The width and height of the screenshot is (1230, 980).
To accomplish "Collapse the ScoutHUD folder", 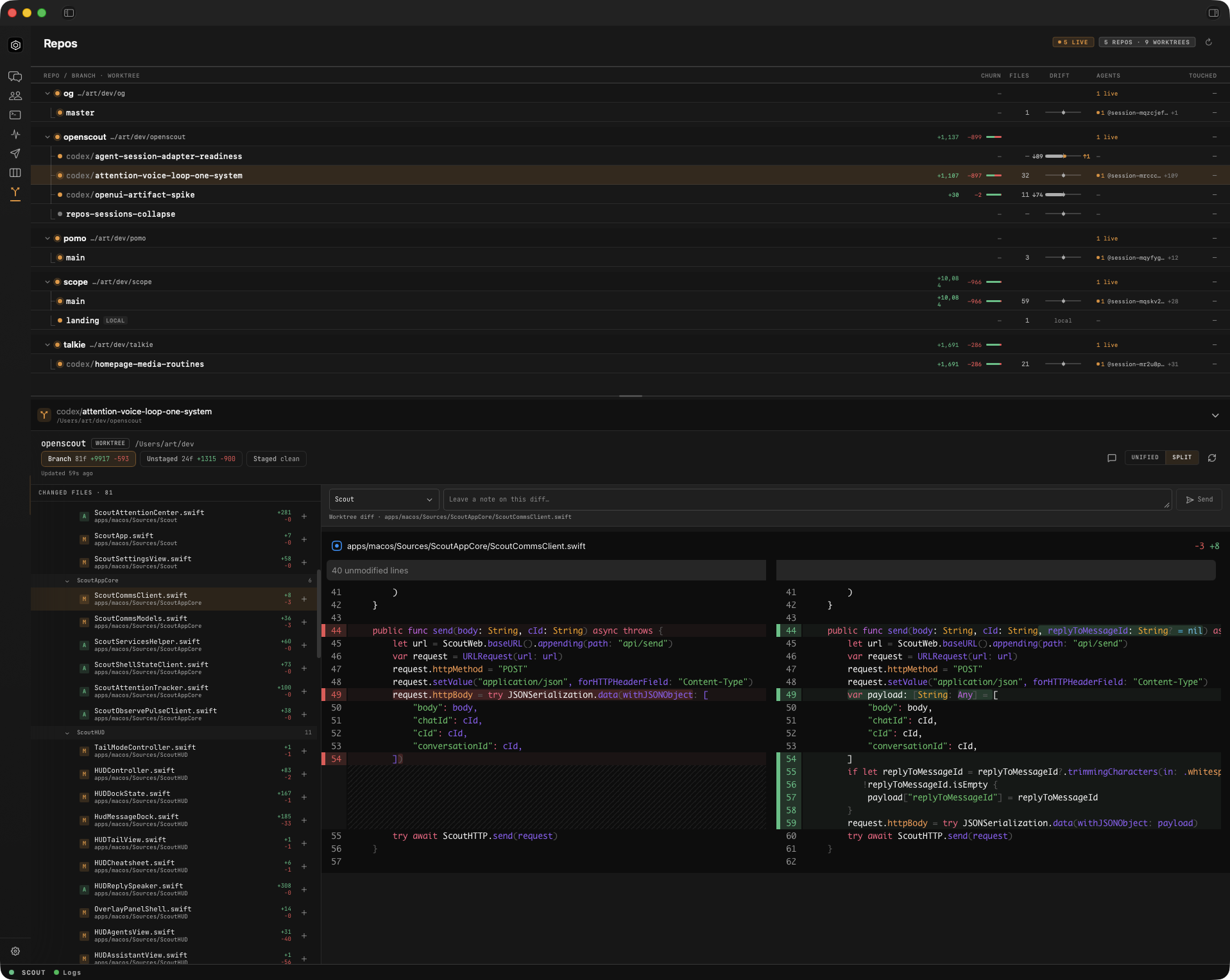I will point(67,733).
